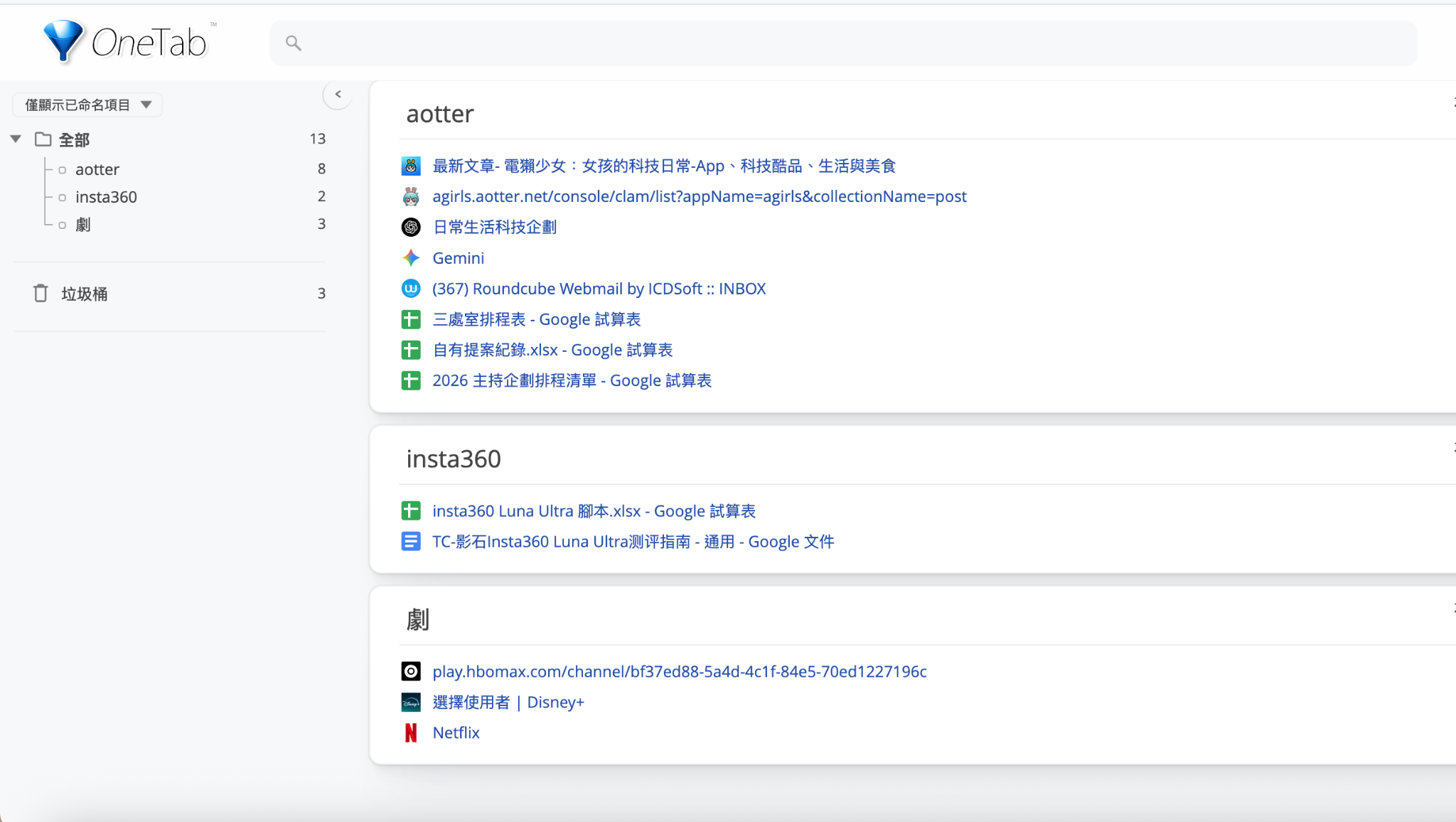Screen dimensions: 1456x822
Task: Open the Gemini link
Action: [x=459, y=258]
